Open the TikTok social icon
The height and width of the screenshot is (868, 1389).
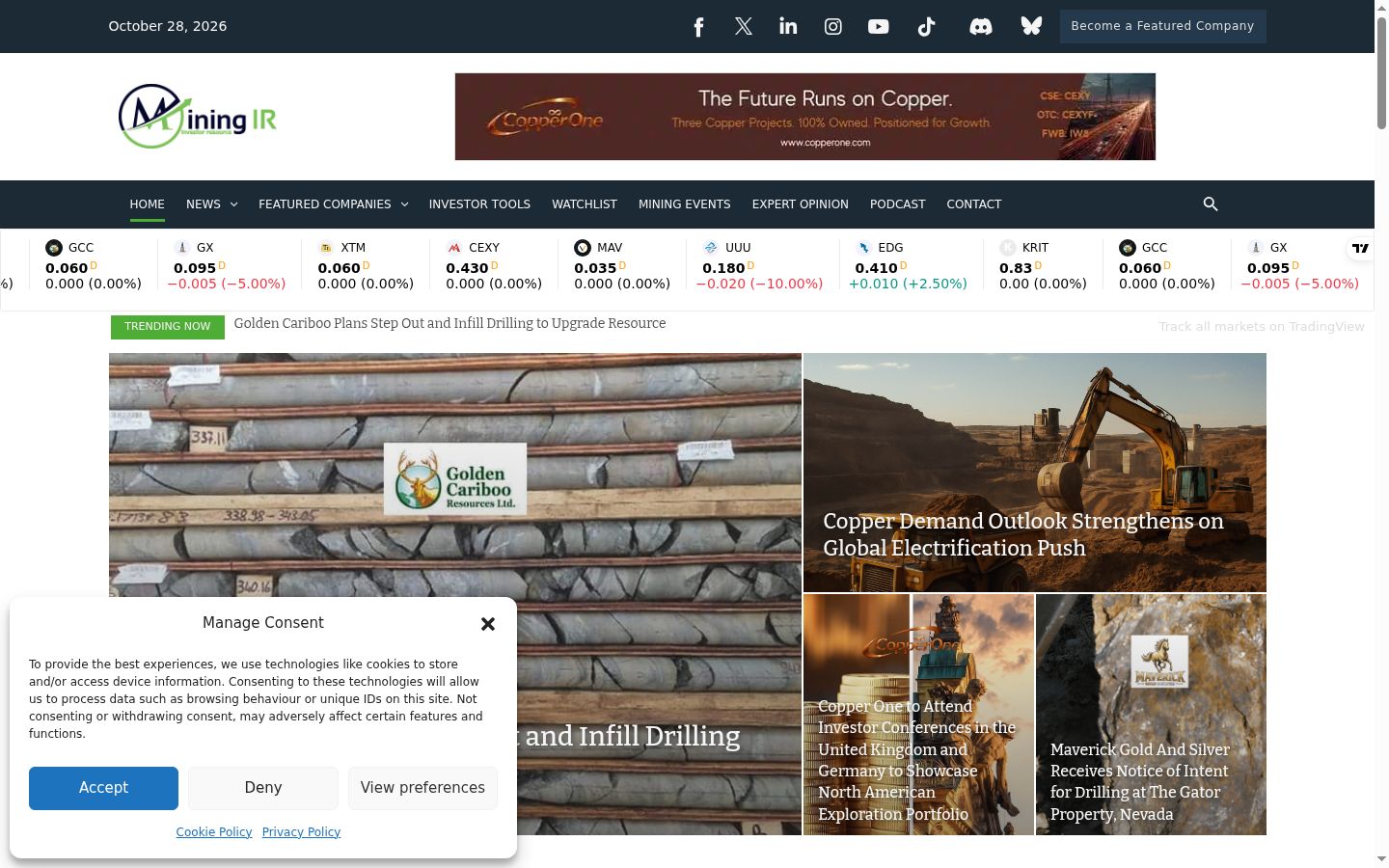[x=926, y=27]
